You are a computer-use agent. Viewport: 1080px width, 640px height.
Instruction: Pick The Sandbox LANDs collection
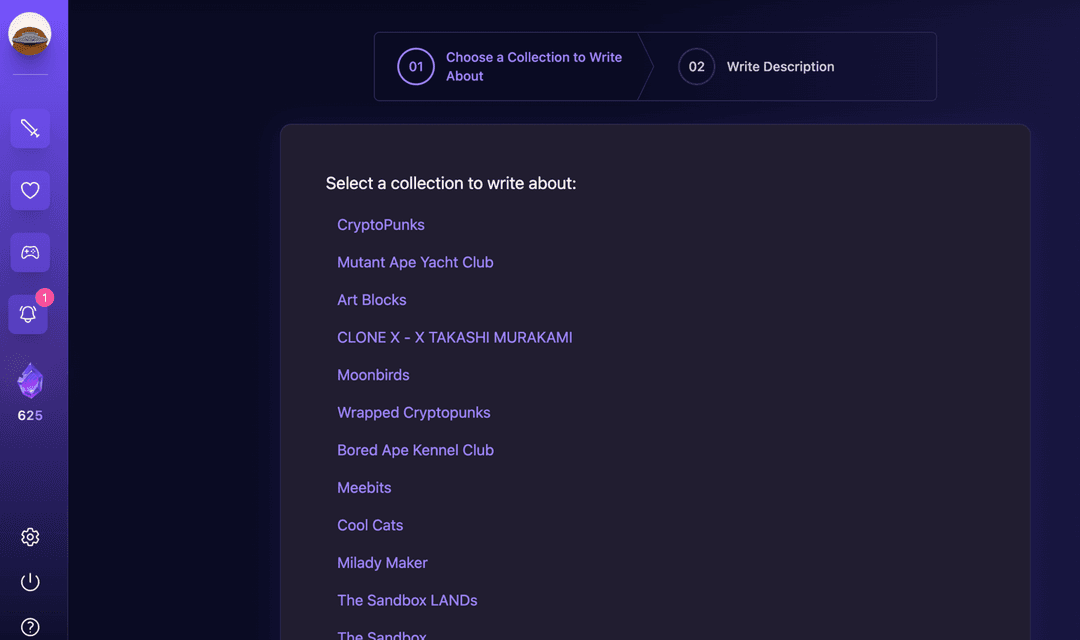[x=407, y=600]
